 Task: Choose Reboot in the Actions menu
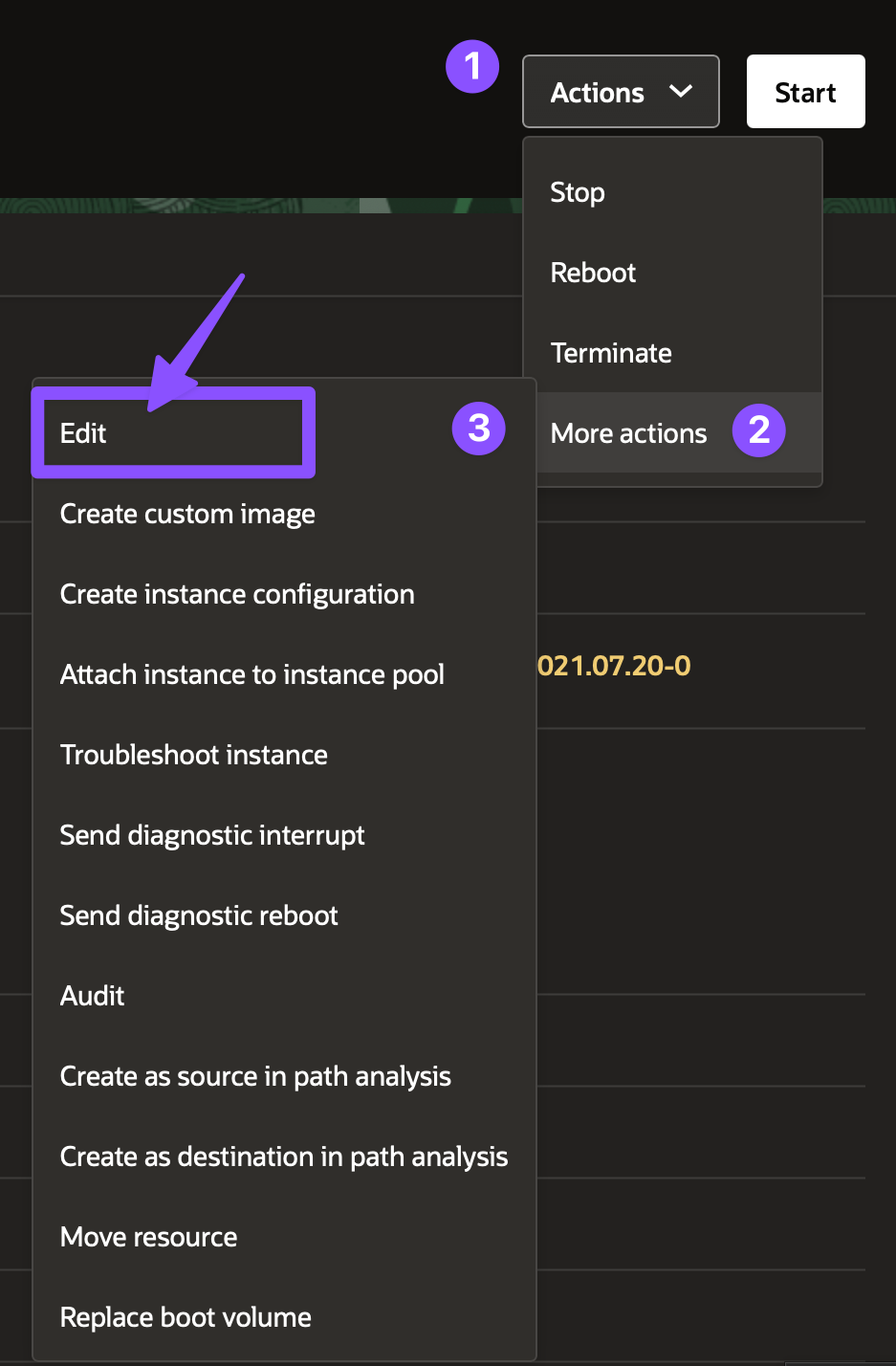(x=673, y=273)
